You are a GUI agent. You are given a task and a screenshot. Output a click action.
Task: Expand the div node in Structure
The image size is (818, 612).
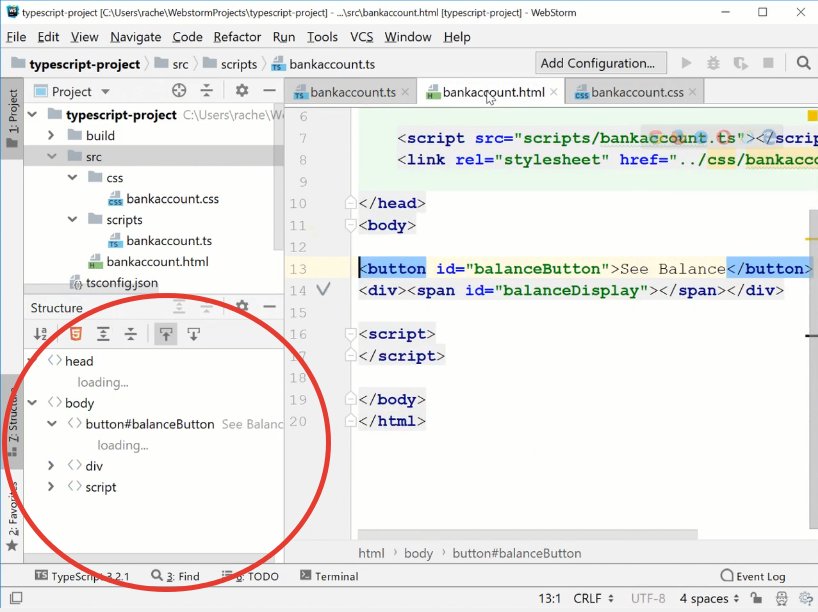pyautogui.click(x=51, y=465)
